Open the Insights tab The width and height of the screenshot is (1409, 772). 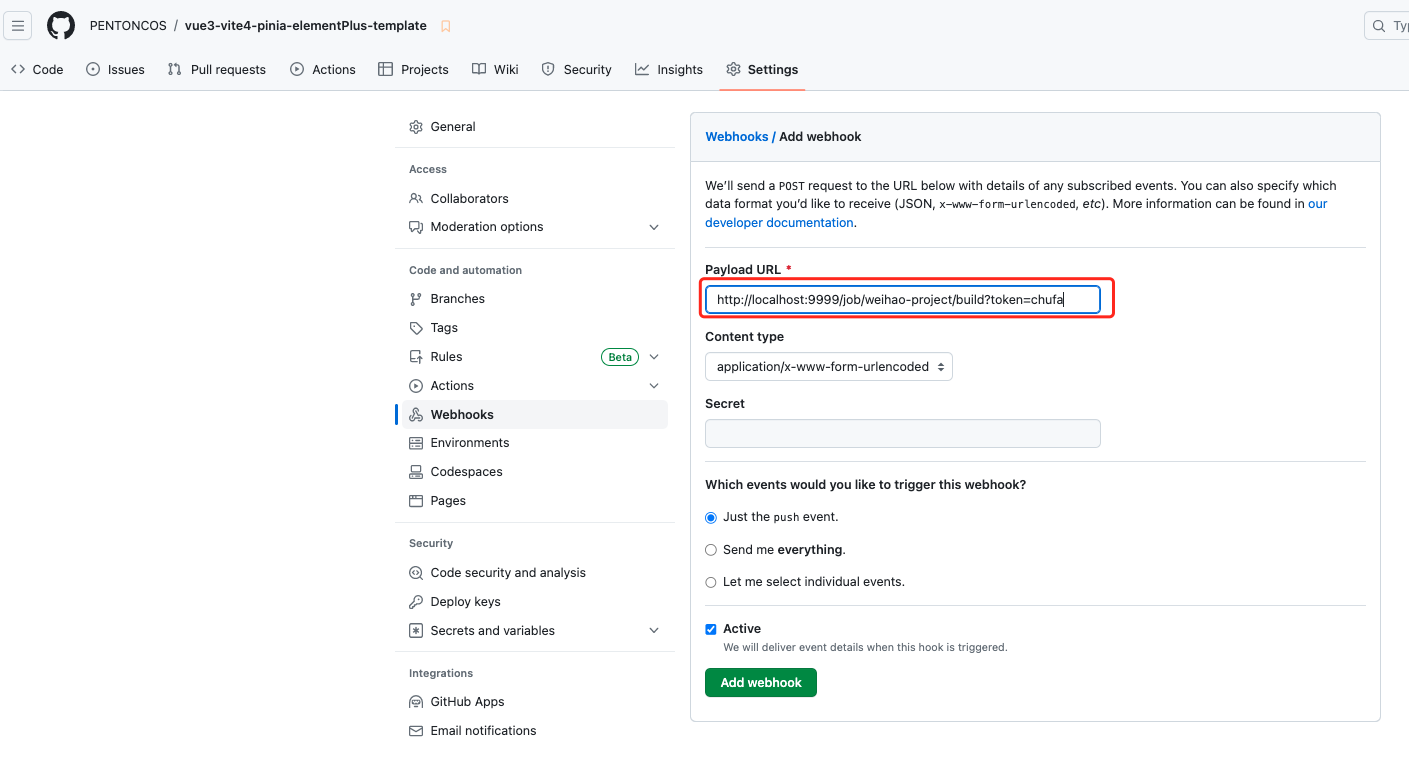[669, 69]
